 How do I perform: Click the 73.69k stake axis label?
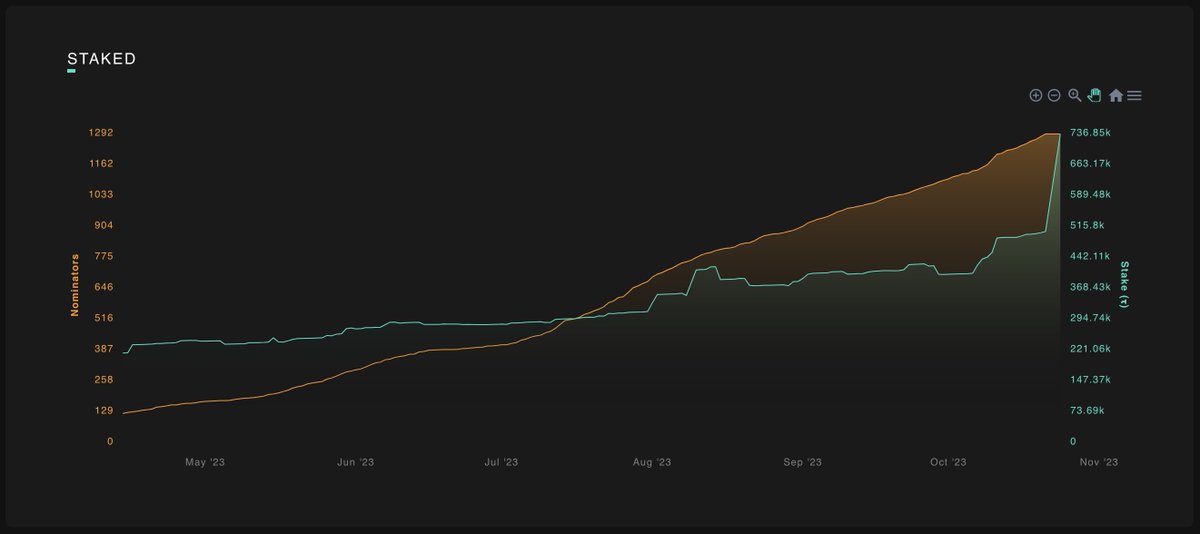(1088, 411)
